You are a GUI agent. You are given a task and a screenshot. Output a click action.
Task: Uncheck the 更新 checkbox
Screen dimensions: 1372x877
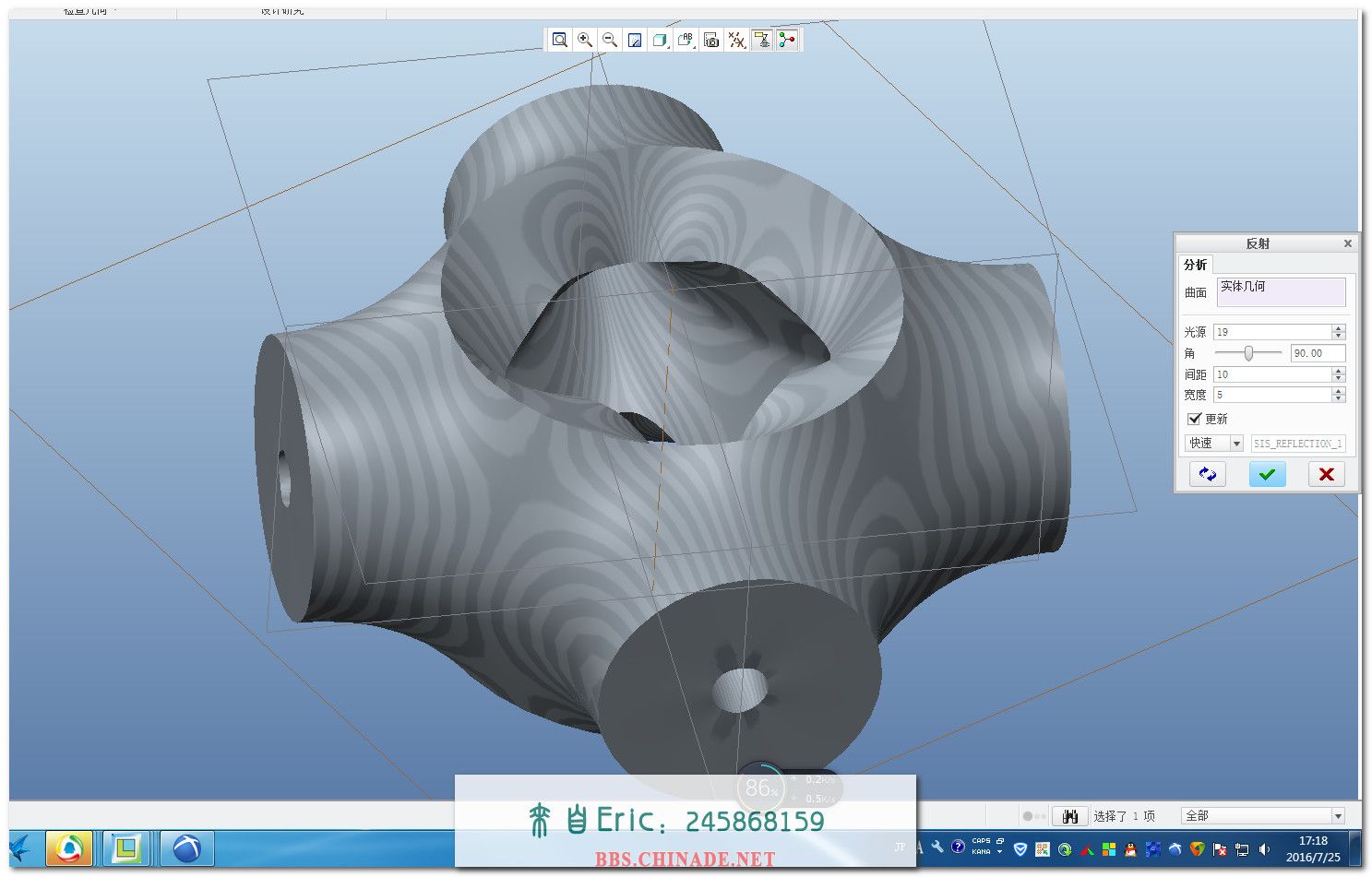point(1194,419)
